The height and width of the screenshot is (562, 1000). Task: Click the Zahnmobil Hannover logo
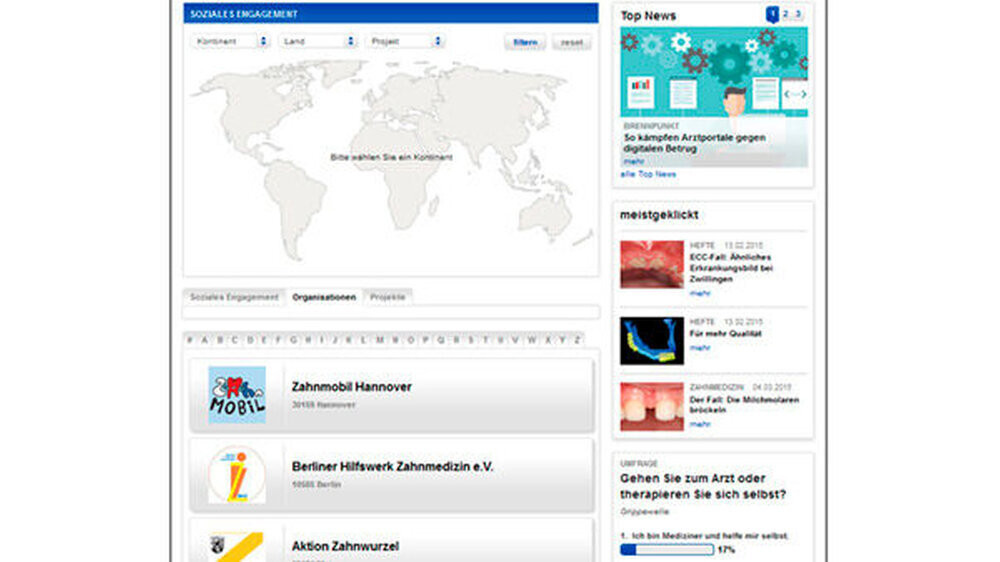pos(237,395)
